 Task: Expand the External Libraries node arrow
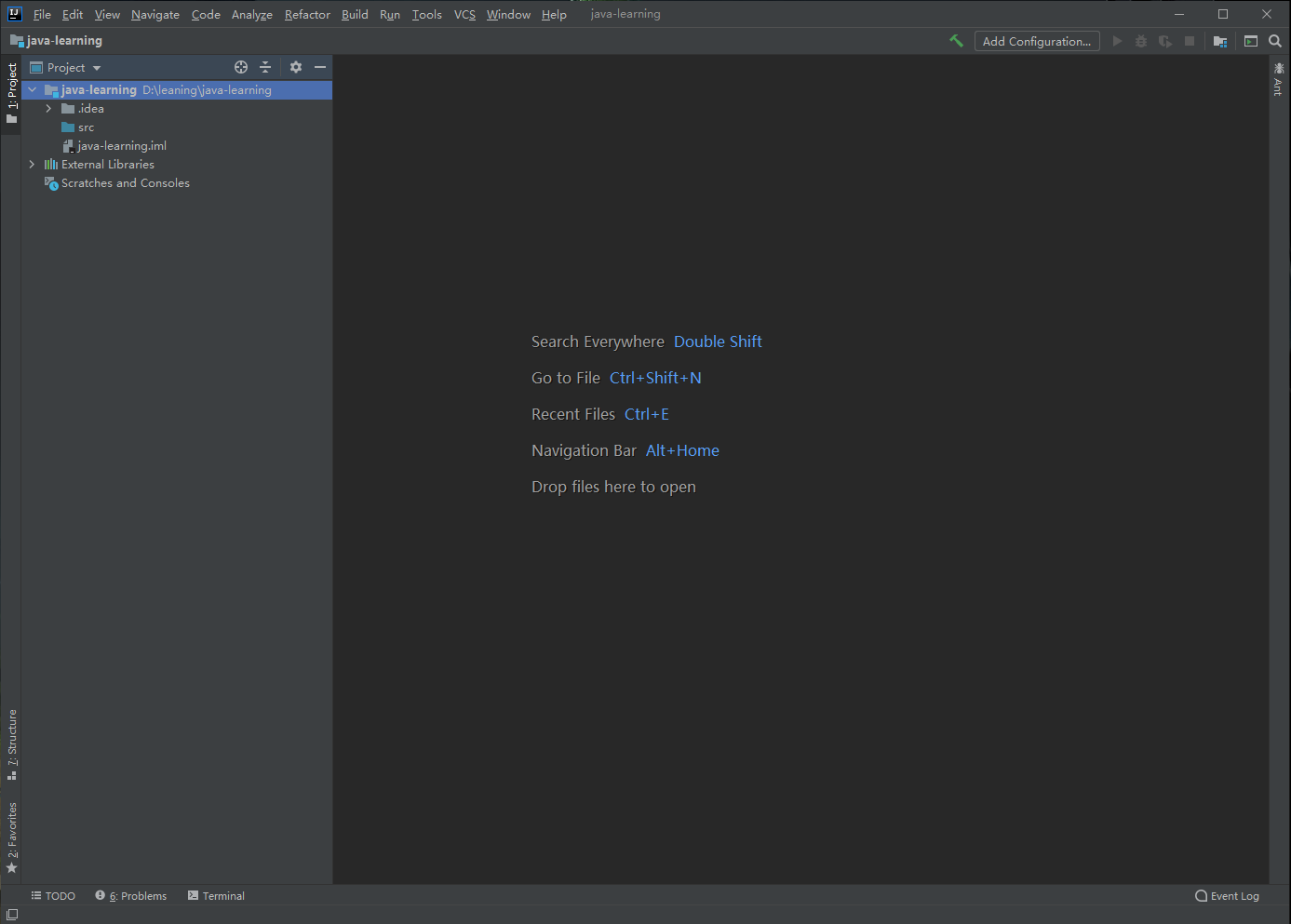(x=33, y=165)
